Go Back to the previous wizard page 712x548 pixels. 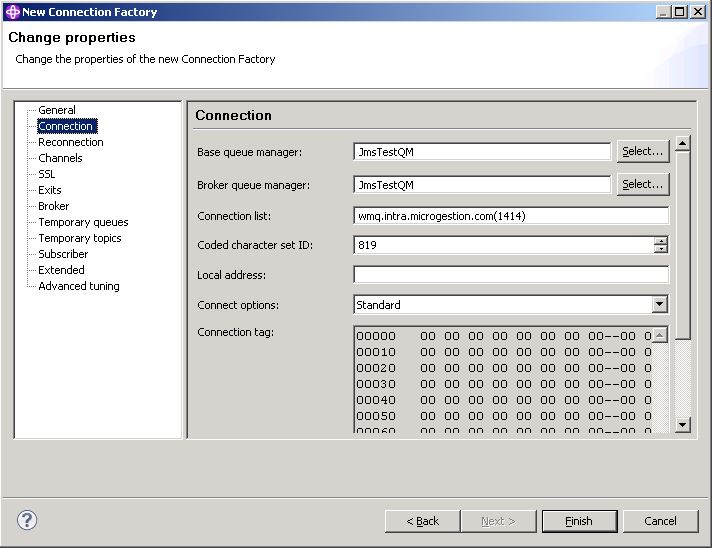423,521
